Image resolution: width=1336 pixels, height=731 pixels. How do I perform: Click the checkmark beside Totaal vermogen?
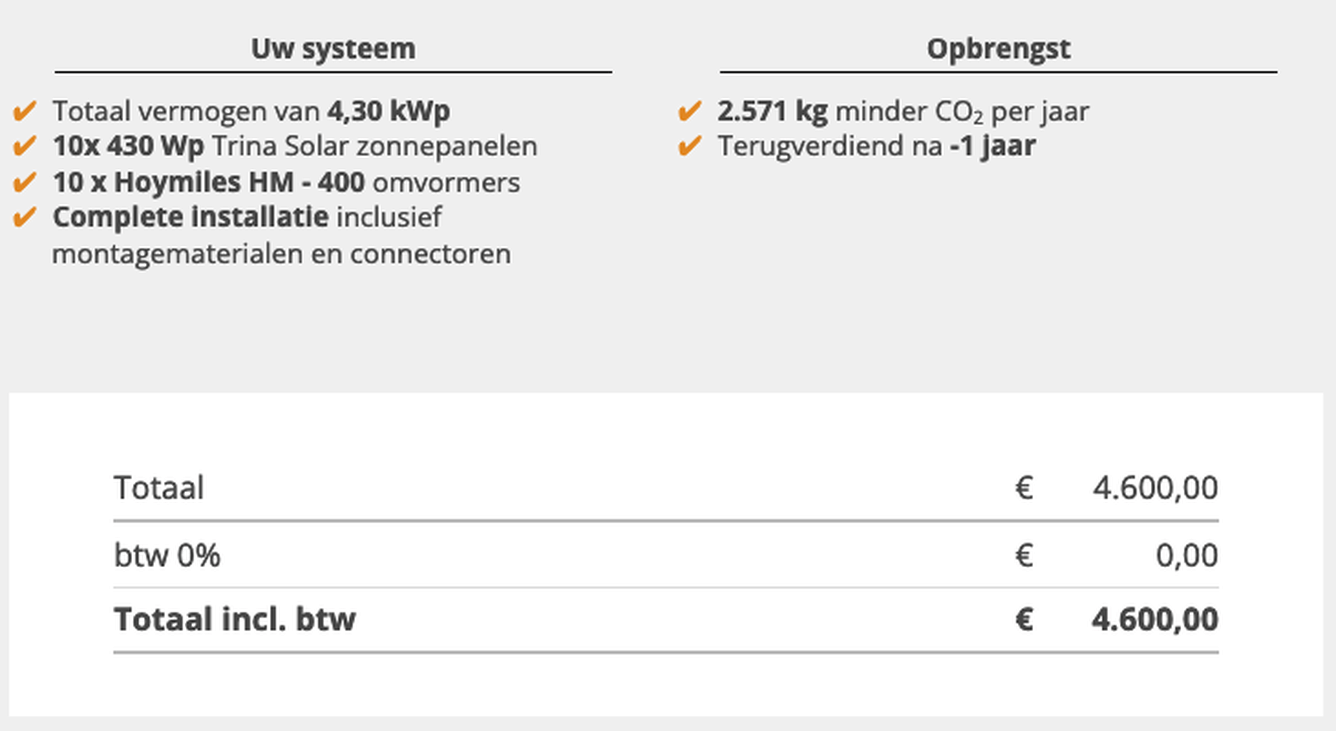[25, 110]
